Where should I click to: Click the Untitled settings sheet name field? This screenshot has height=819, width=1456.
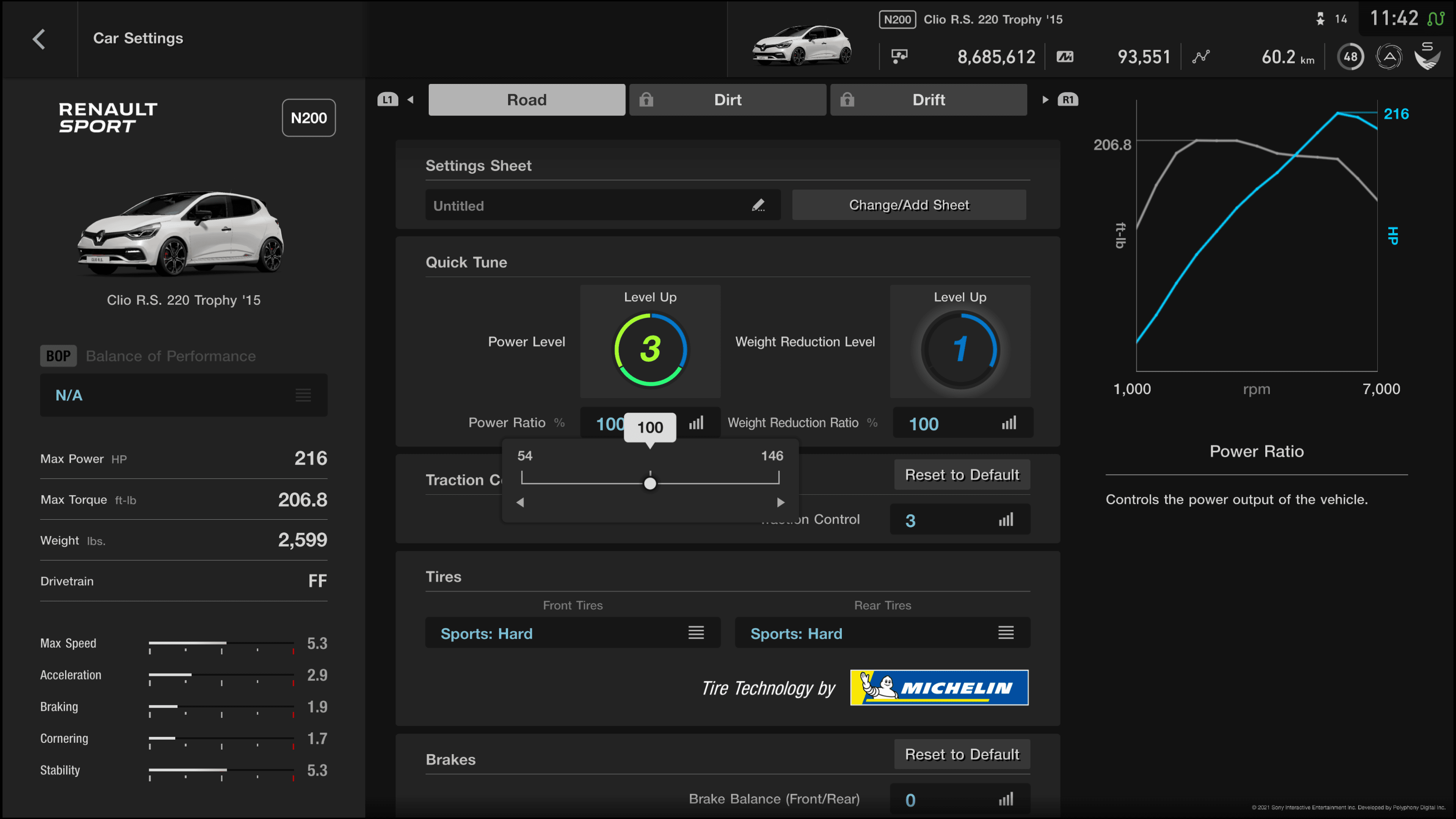(602, 205)
